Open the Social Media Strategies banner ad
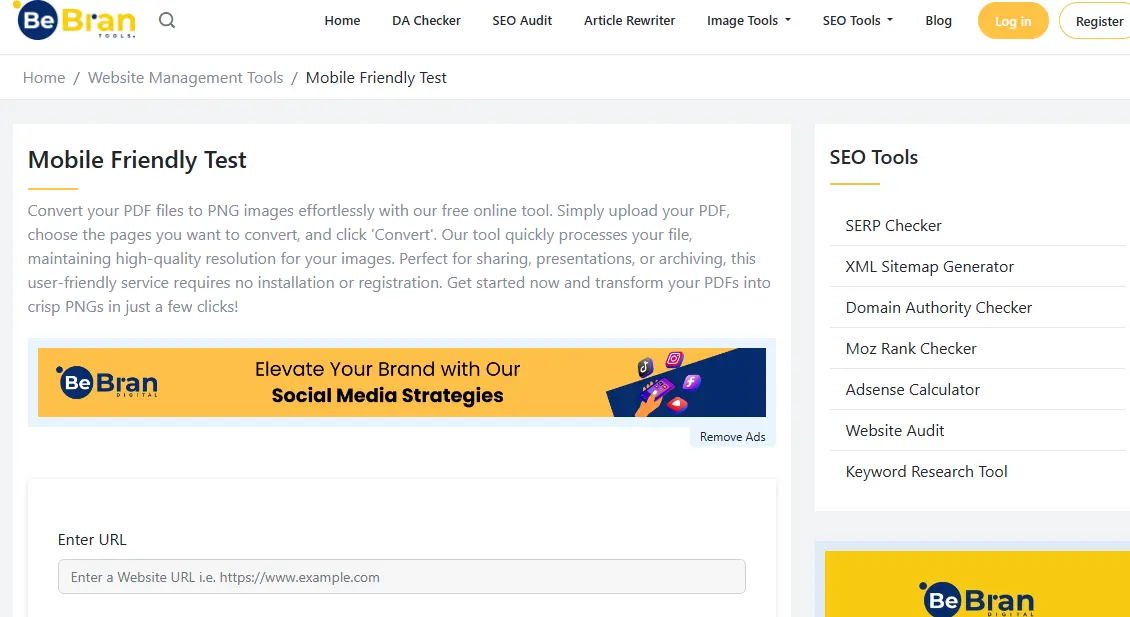The height and width of the screenshot is (617, 1130). click(401, 383)
